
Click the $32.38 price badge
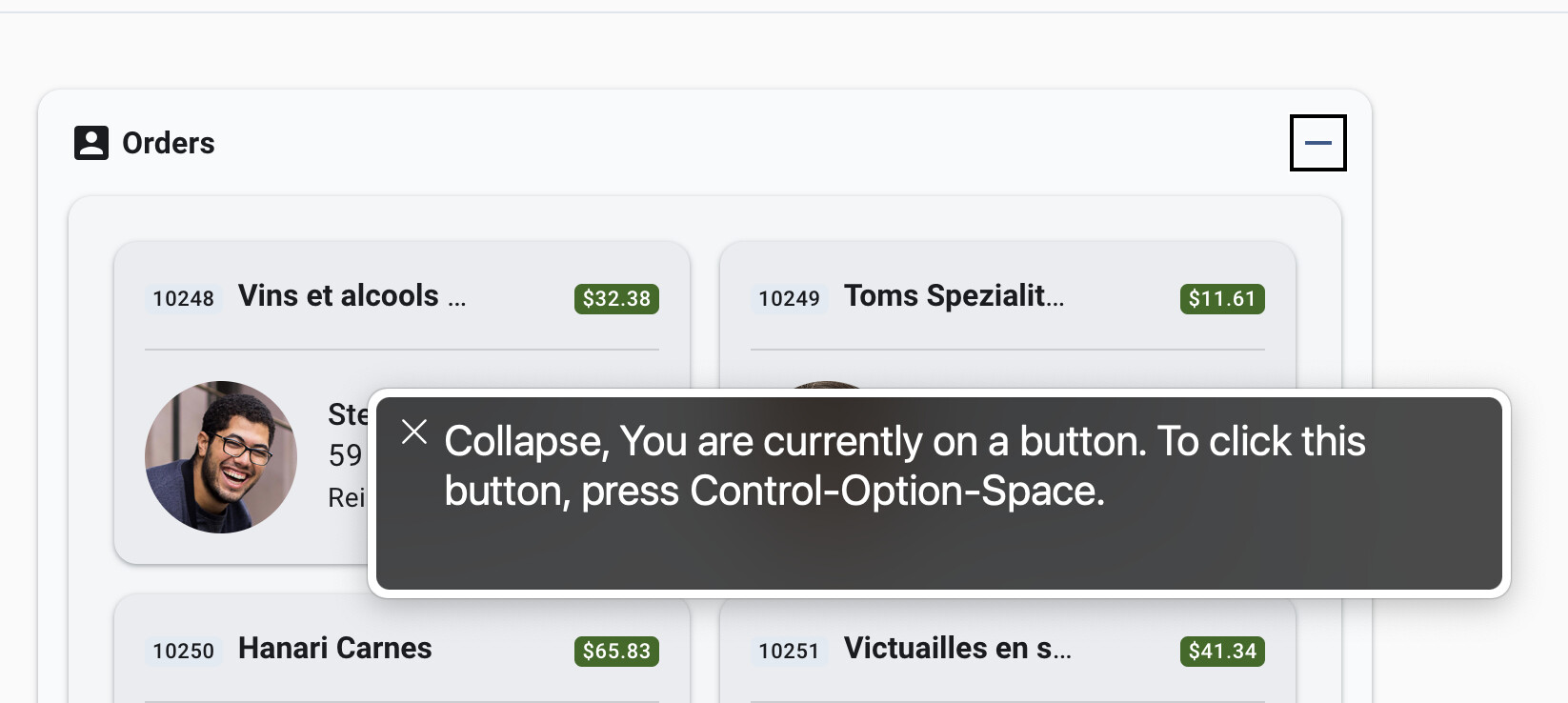(616, 298)
